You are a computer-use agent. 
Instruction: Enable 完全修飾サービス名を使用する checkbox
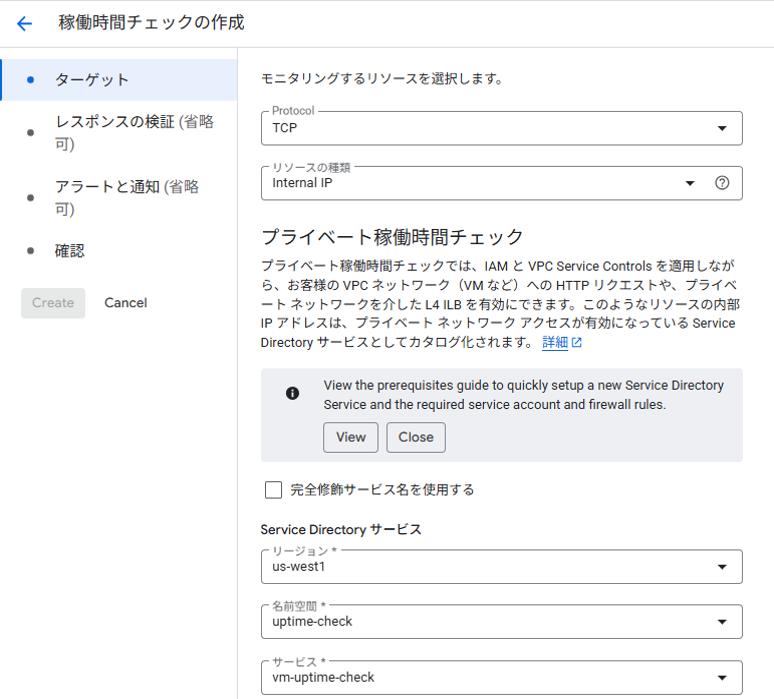click(x=273, y=490)
